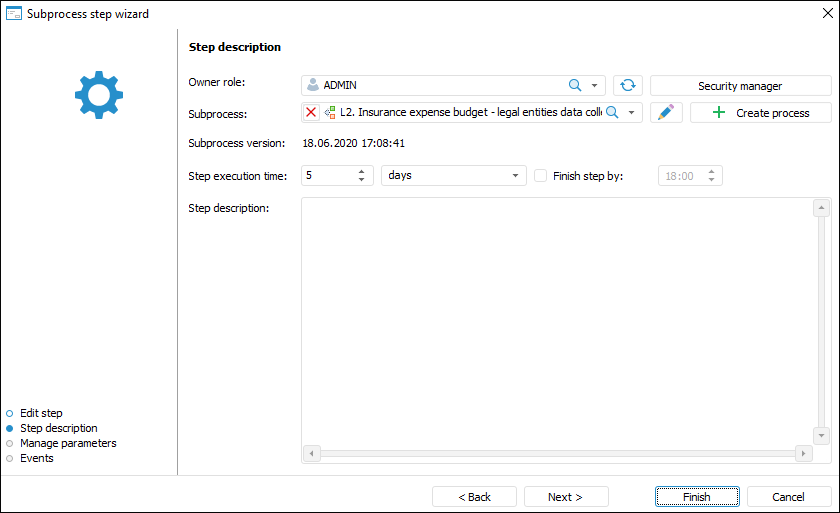The image size is (840, 513).
Task: Enable the Finish step by checkbox
Action: click(541, 176)
